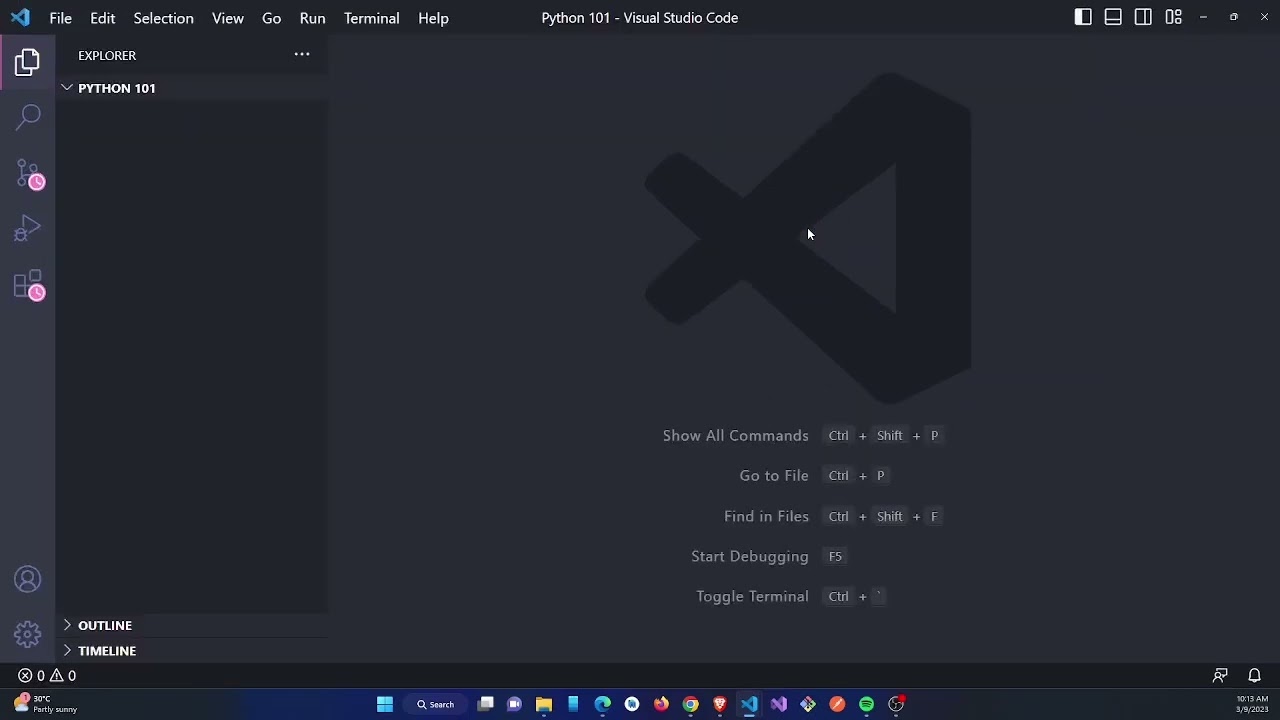Screen dimensions: 1280x720
Task: Open the Explorer view in the activity bar
Action: tap(28, 62)
